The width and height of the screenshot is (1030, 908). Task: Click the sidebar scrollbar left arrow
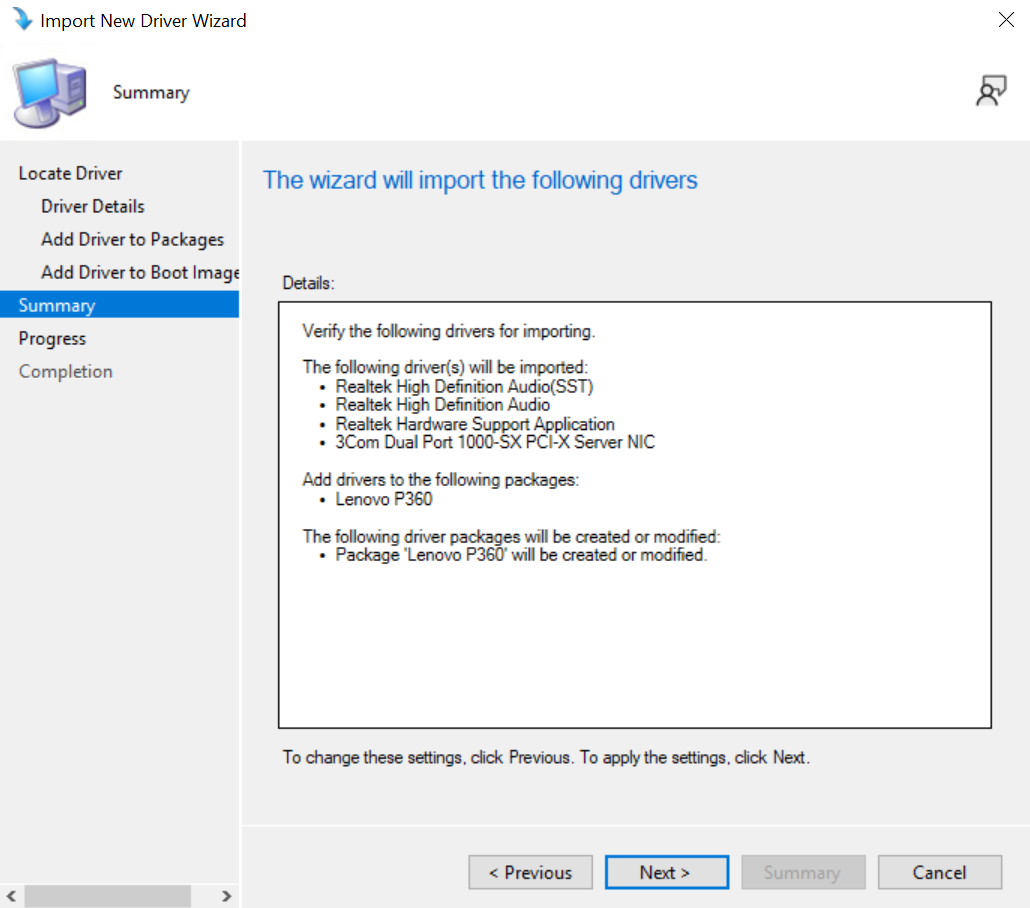point(11,896)
